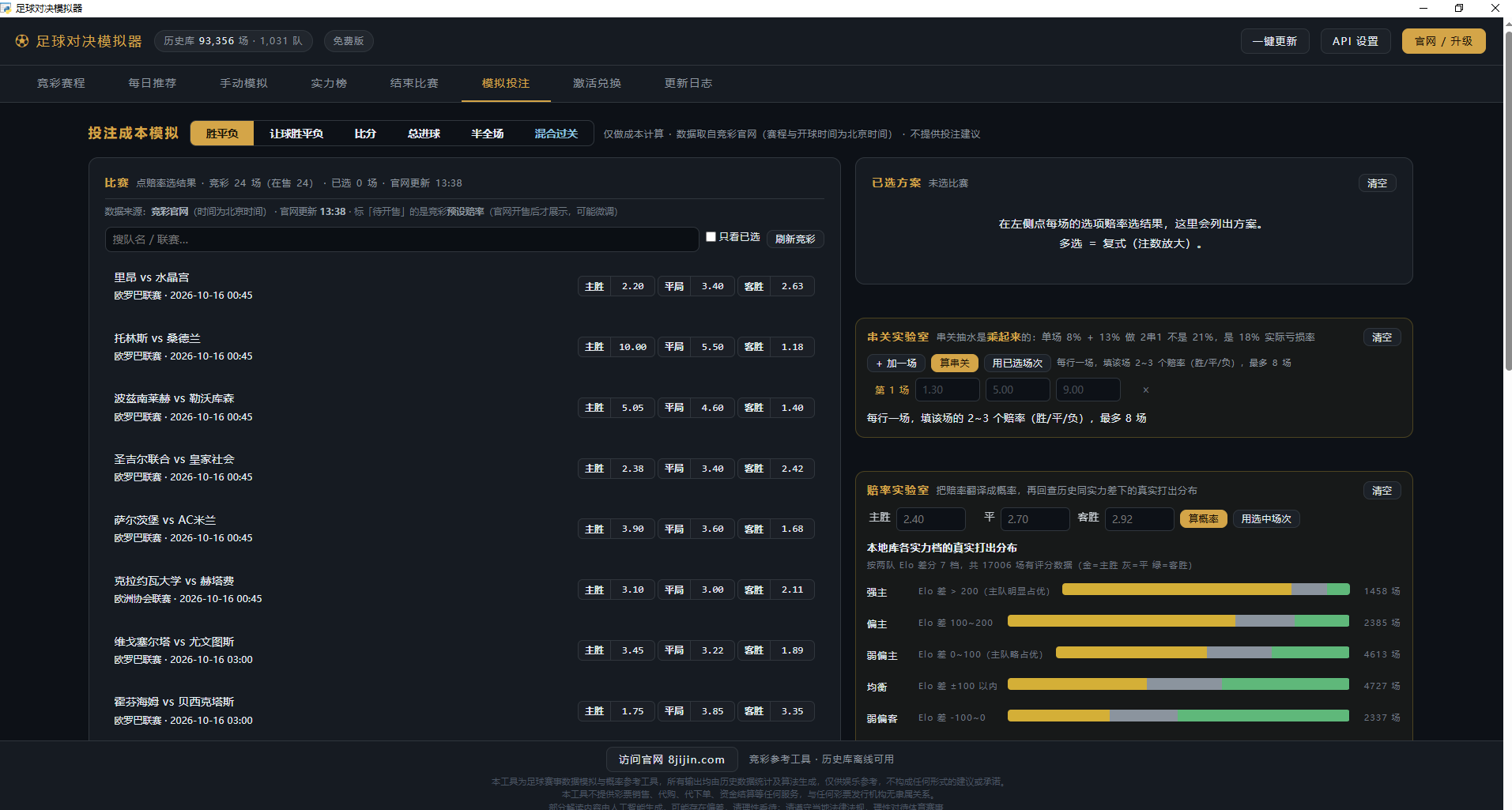Open the 实力榜 tab

coord(329,83)
